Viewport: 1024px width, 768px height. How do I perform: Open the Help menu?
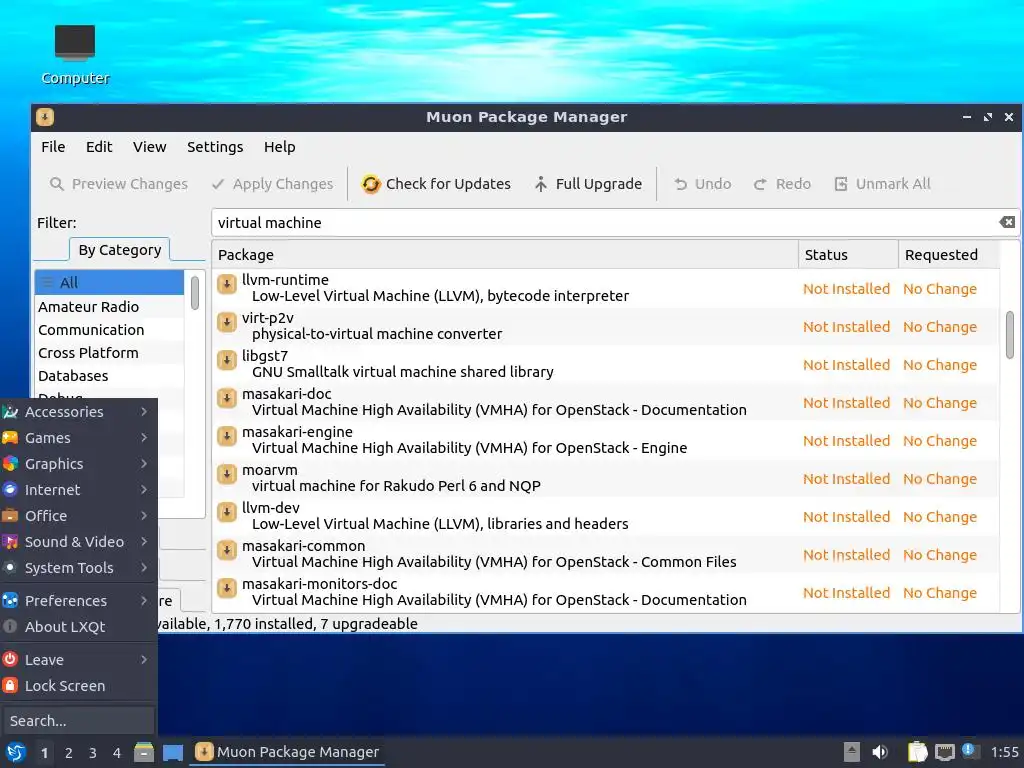280,147
